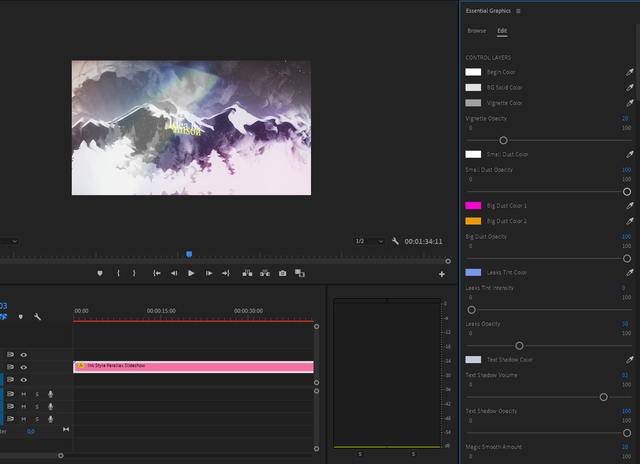Solo the right channel in audio meters
Screen dimensions: 640x464
click(413, 454)
